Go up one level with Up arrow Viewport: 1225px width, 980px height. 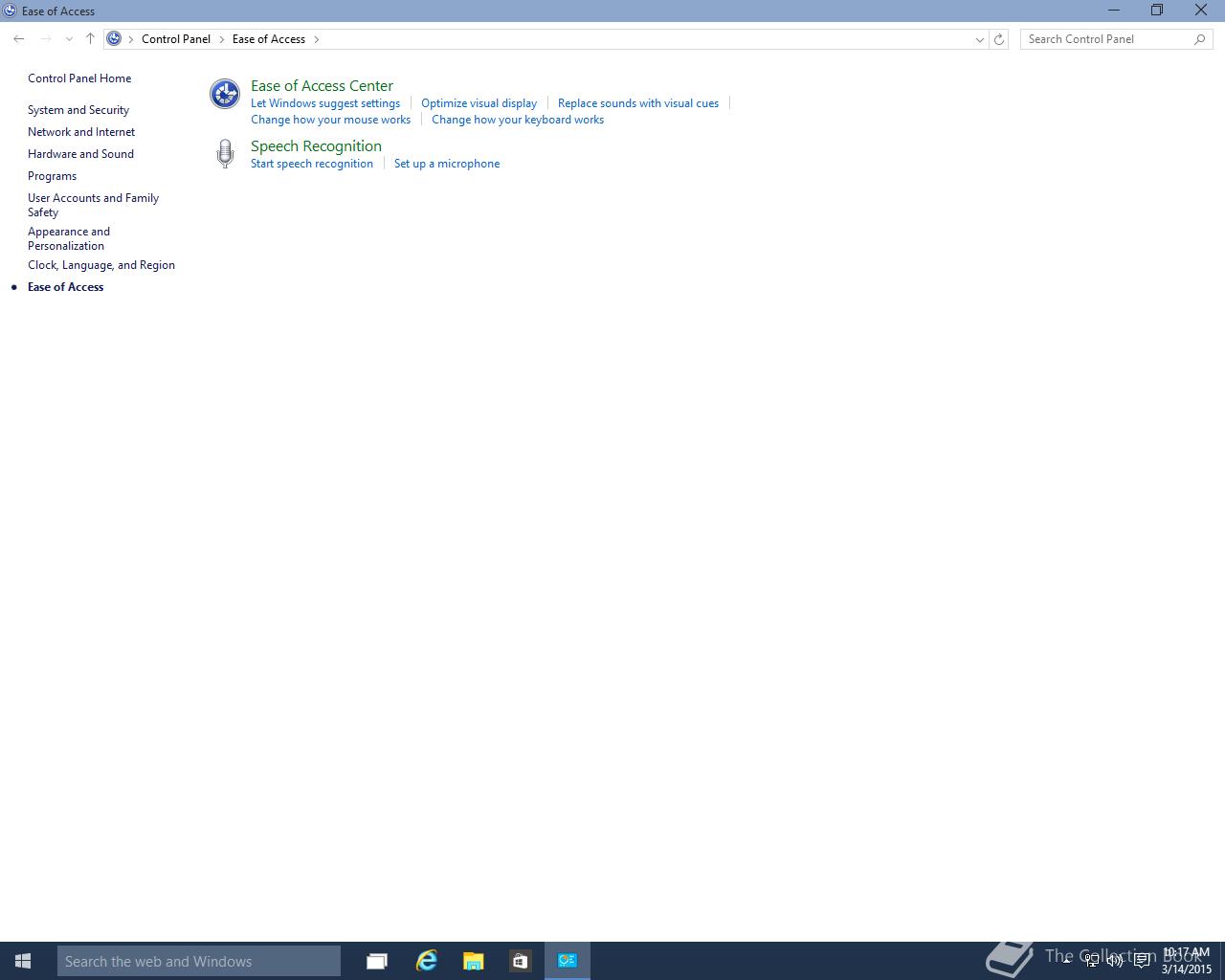pos(90,39)
